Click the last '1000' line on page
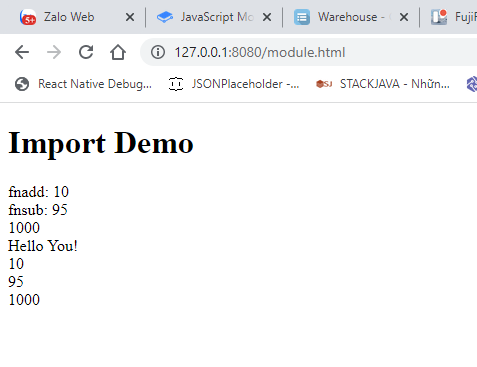477x367 pixels. (x=24, y=300)
